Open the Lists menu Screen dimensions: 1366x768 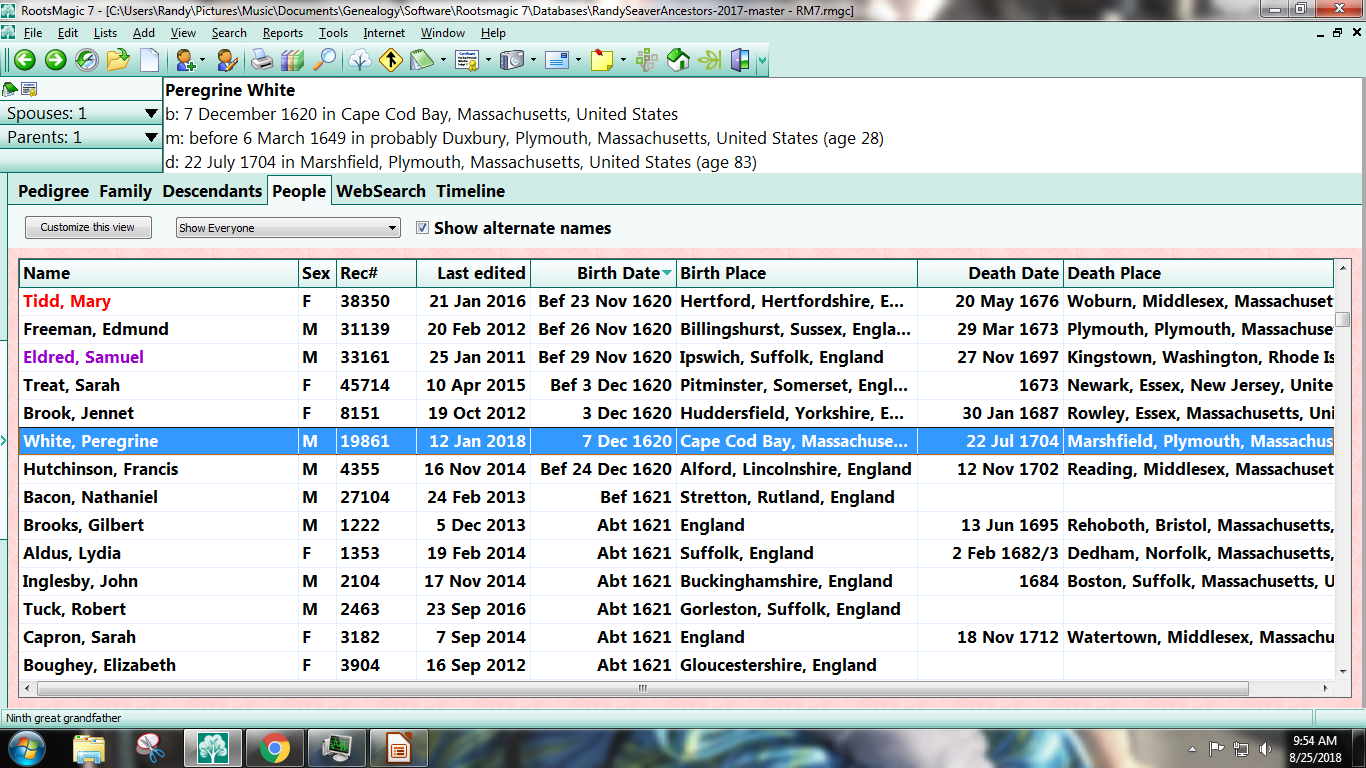click(x=105, y=33)
